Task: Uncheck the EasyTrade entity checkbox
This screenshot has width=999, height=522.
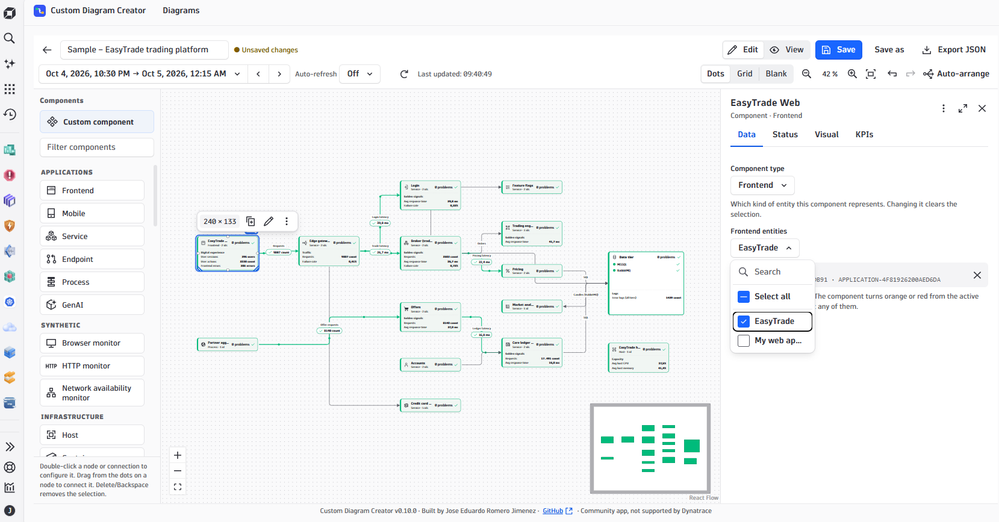Action: pos(744,321)
